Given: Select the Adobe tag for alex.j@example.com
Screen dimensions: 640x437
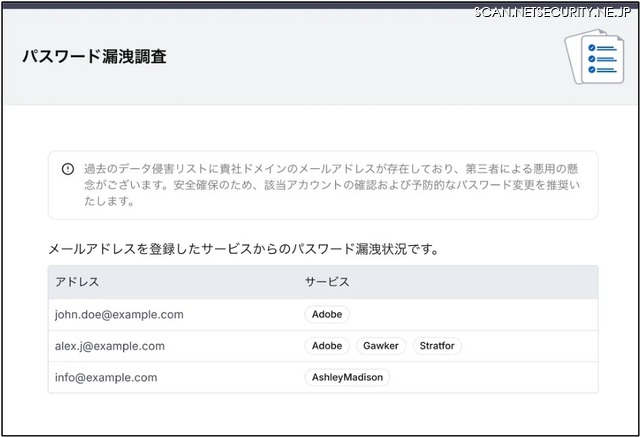Looking at the screenshot, I should 327,346.
